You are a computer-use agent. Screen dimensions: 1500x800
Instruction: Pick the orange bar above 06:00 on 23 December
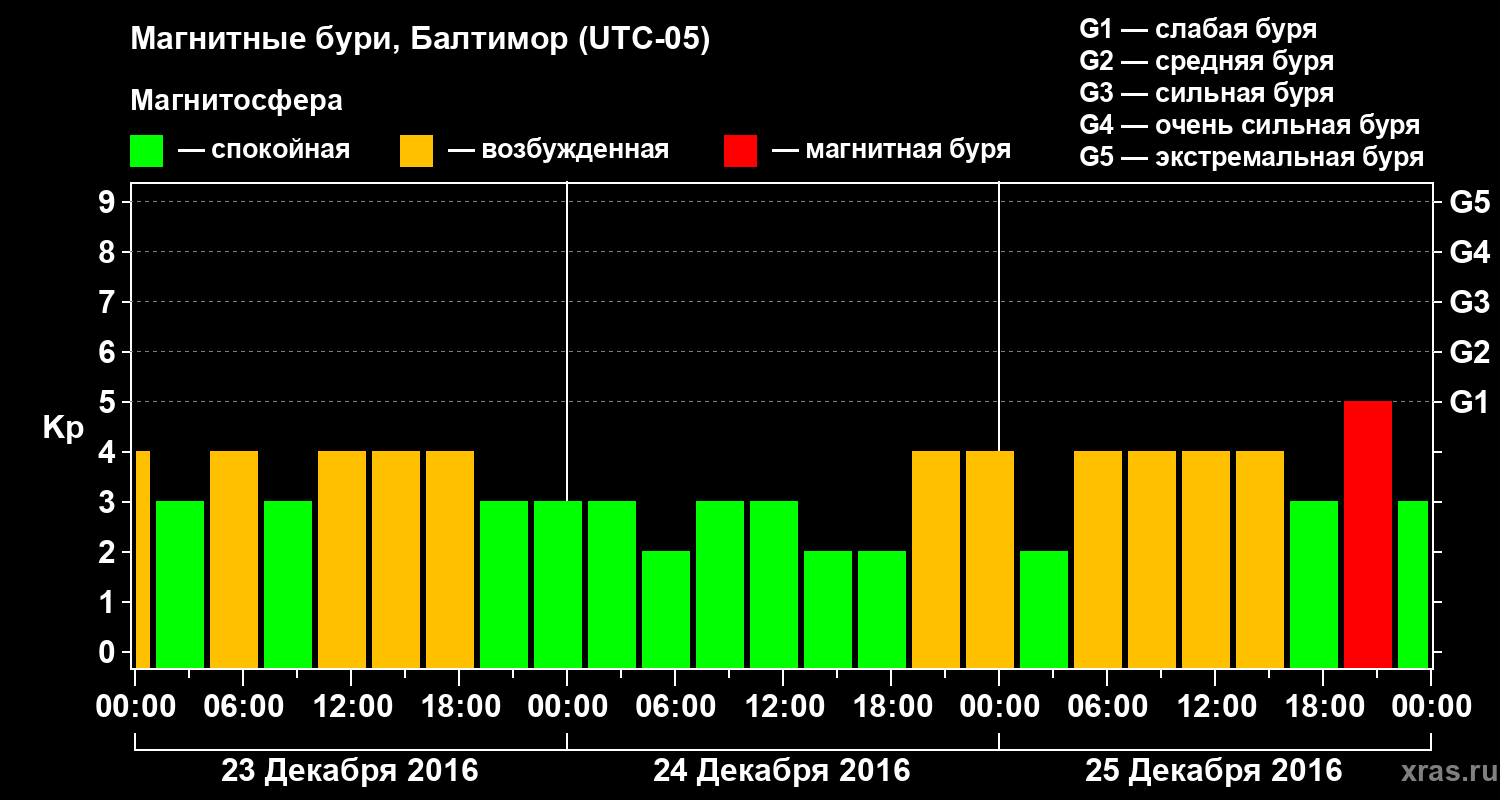[234, 559]
